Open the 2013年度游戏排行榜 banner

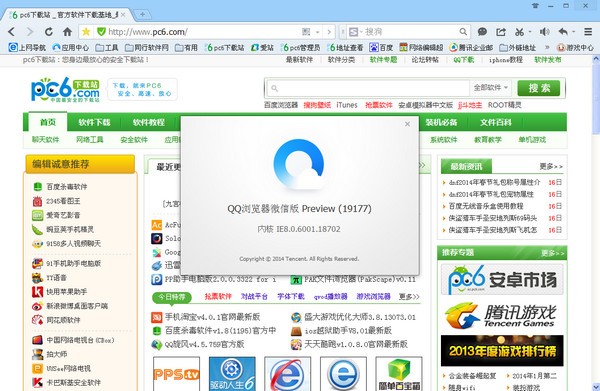(502, 351)
